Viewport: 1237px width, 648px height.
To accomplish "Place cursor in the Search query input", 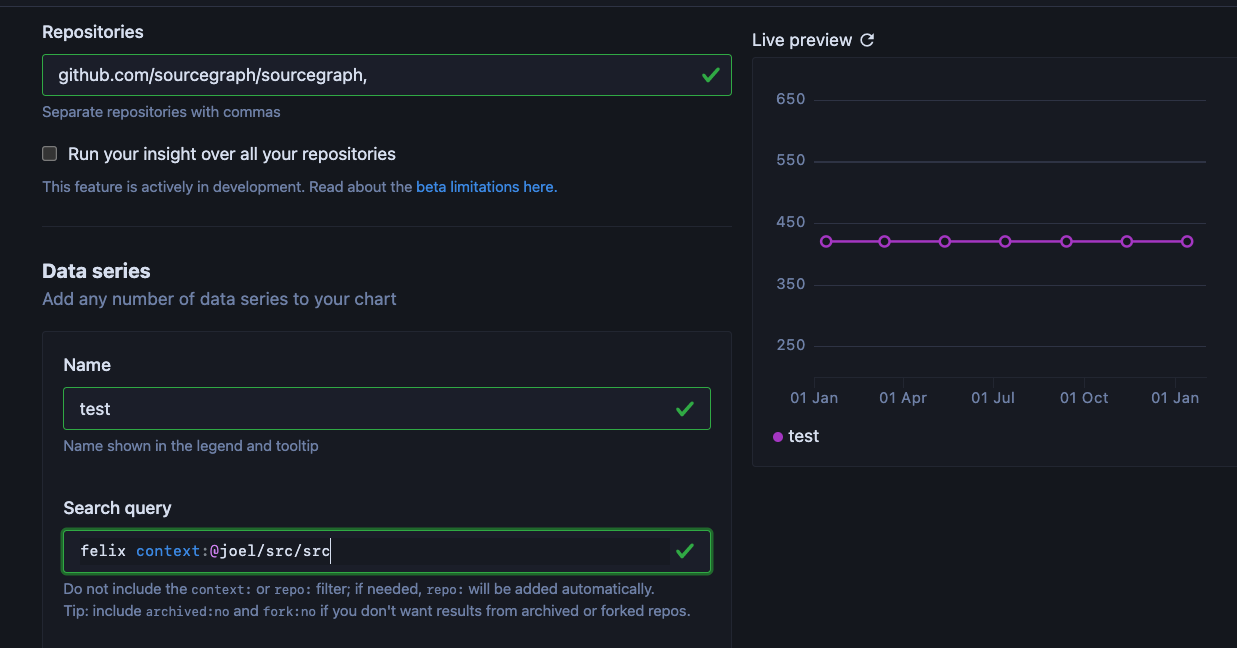I will pos(500,551).
